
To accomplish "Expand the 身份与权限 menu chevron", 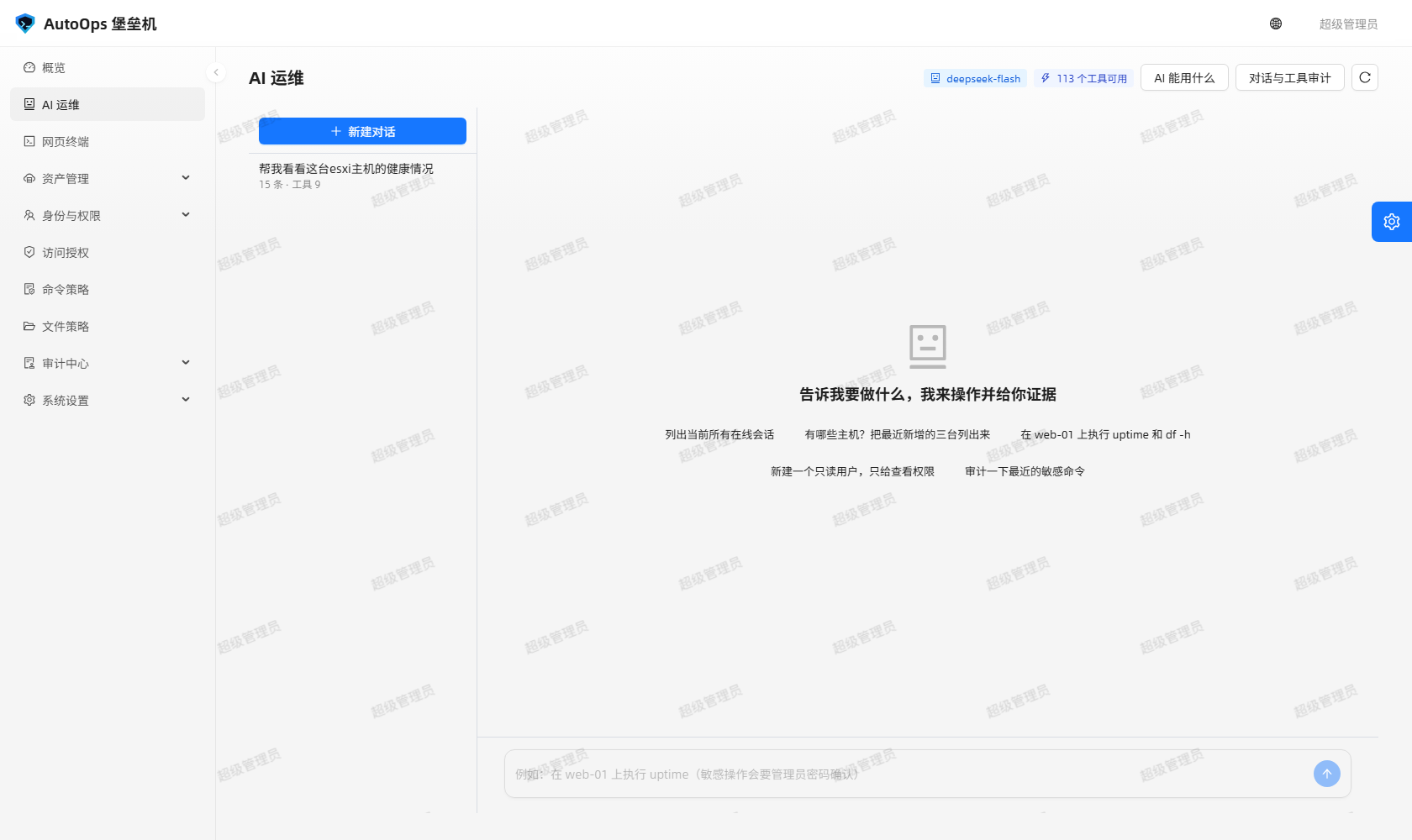I will [x=186, y=215].
